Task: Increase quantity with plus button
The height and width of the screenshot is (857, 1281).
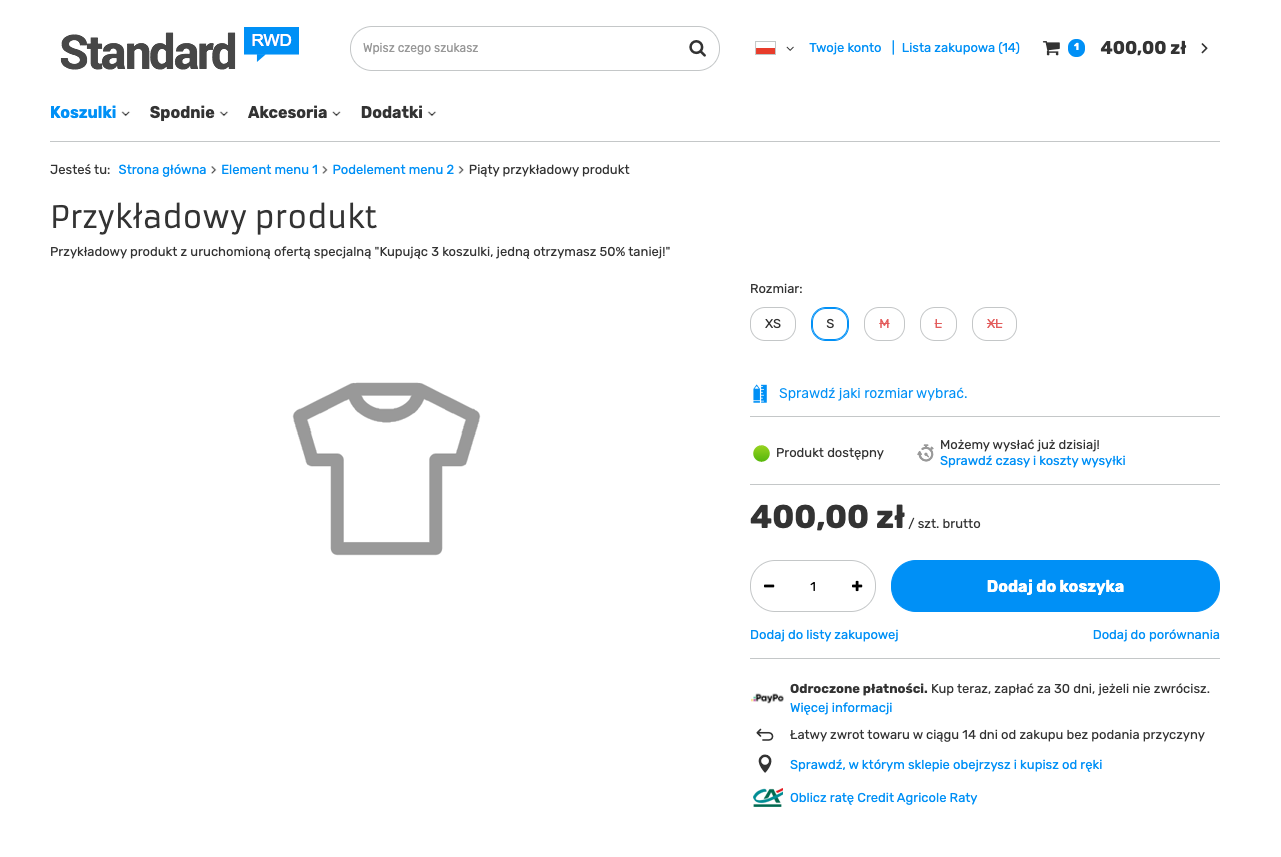Action: pos(857,586)
